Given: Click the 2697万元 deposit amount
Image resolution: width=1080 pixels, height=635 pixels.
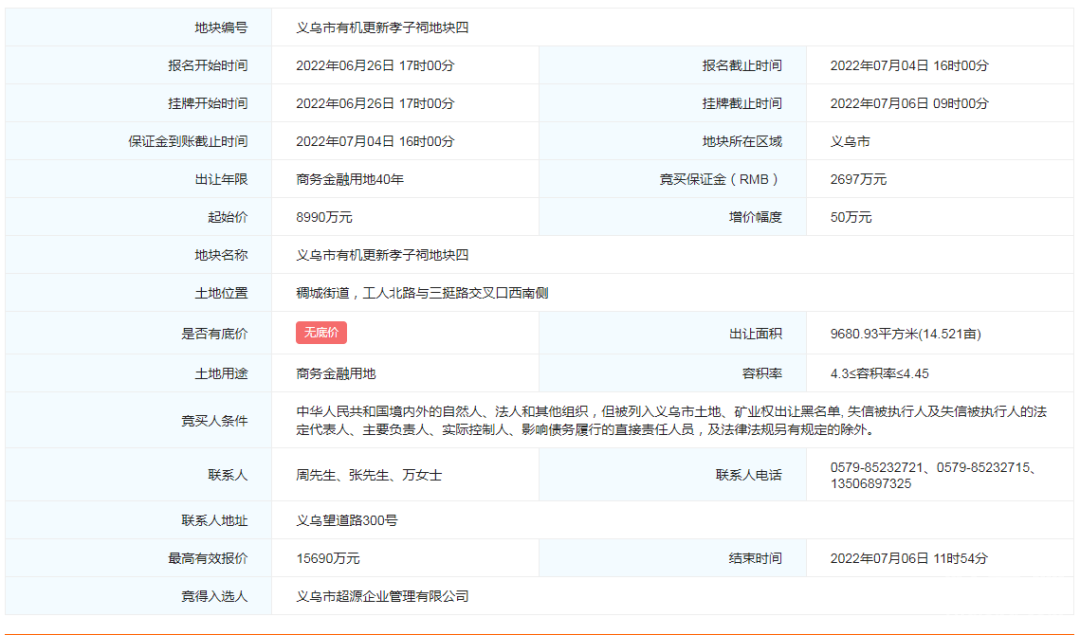Looking at the screenshot, I should pyautogui.click(x=858, y=180).
